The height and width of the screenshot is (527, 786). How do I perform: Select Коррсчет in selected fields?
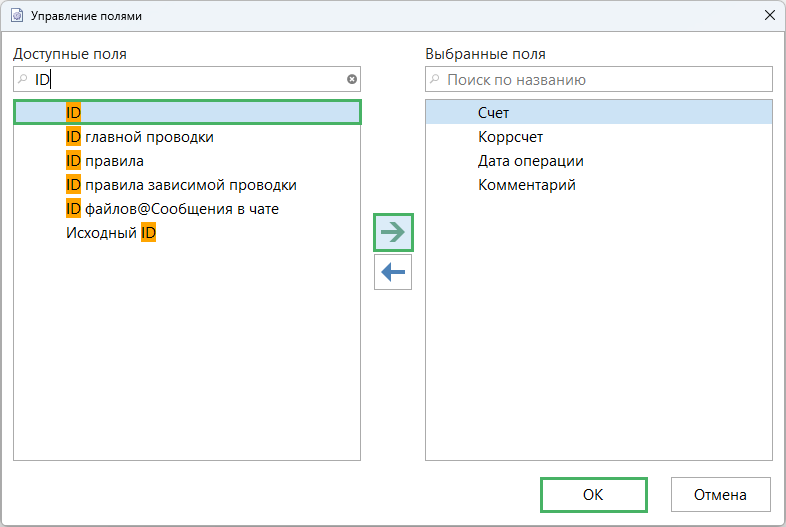point(510,136)
